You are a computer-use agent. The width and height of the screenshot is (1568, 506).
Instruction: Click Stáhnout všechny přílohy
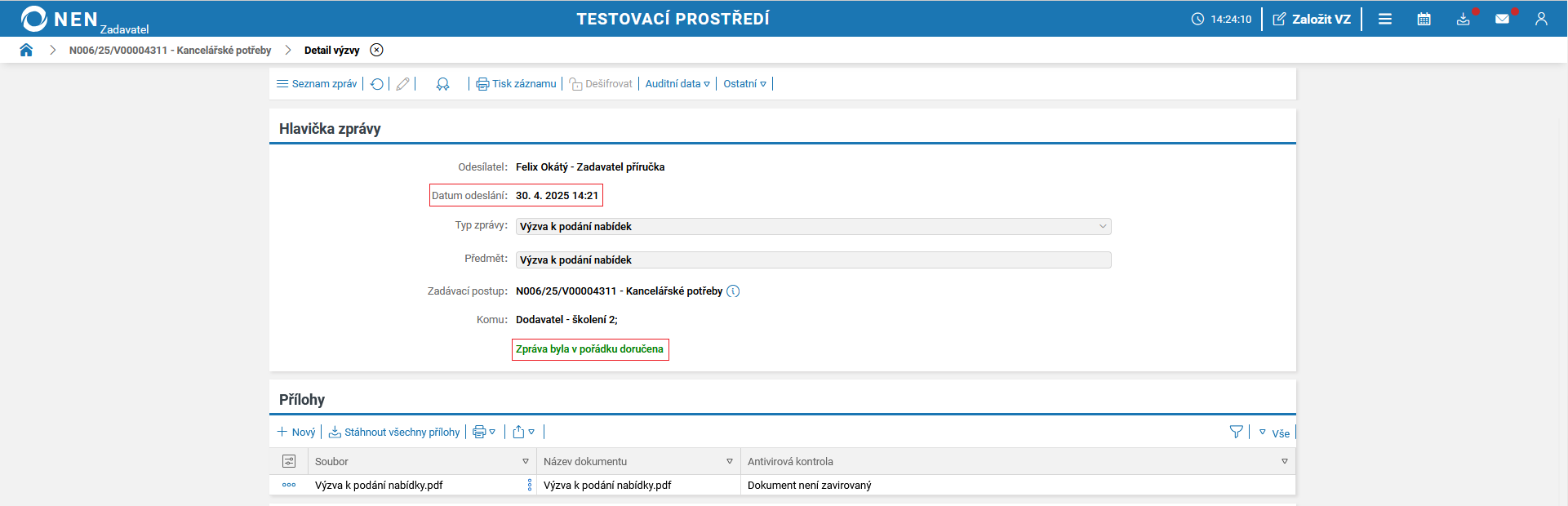394,433
